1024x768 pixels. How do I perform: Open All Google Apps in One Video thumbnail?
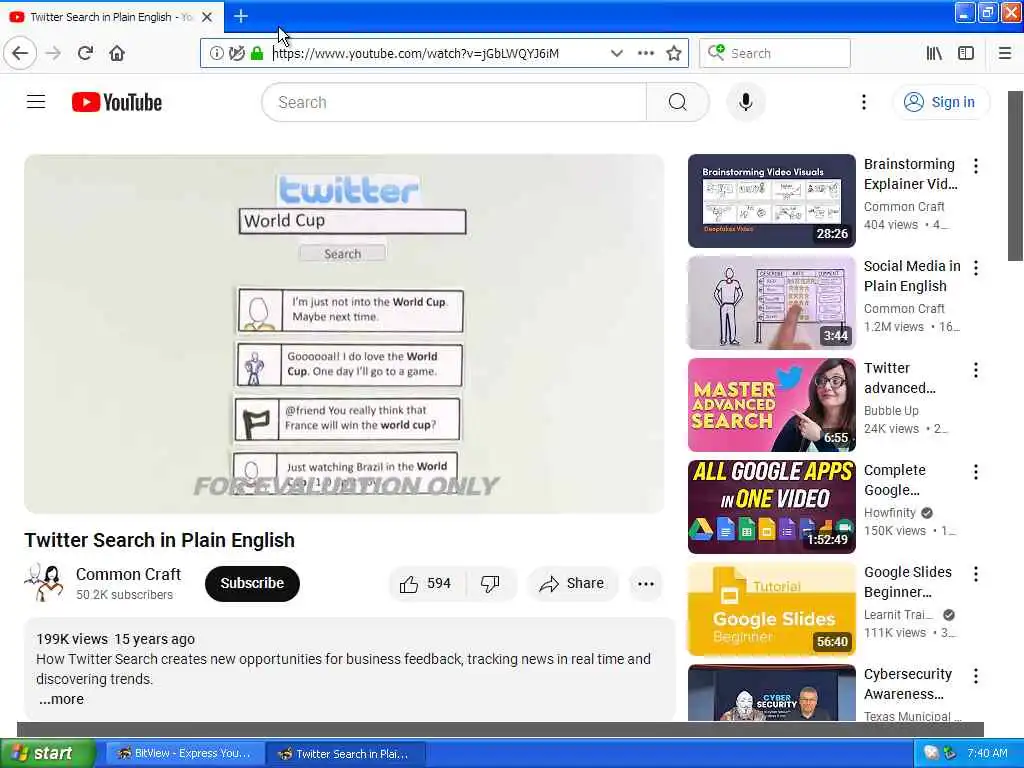point(771,507)
